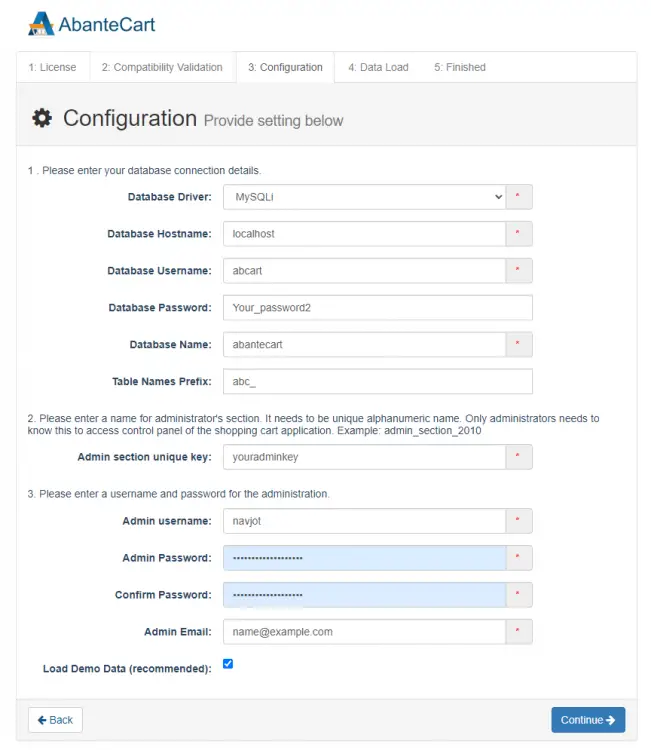Image resolution: width=651 pixels, height=750 pixels.
Task: Click the required marker beside Database Name
Action: (x=518, y=345)
